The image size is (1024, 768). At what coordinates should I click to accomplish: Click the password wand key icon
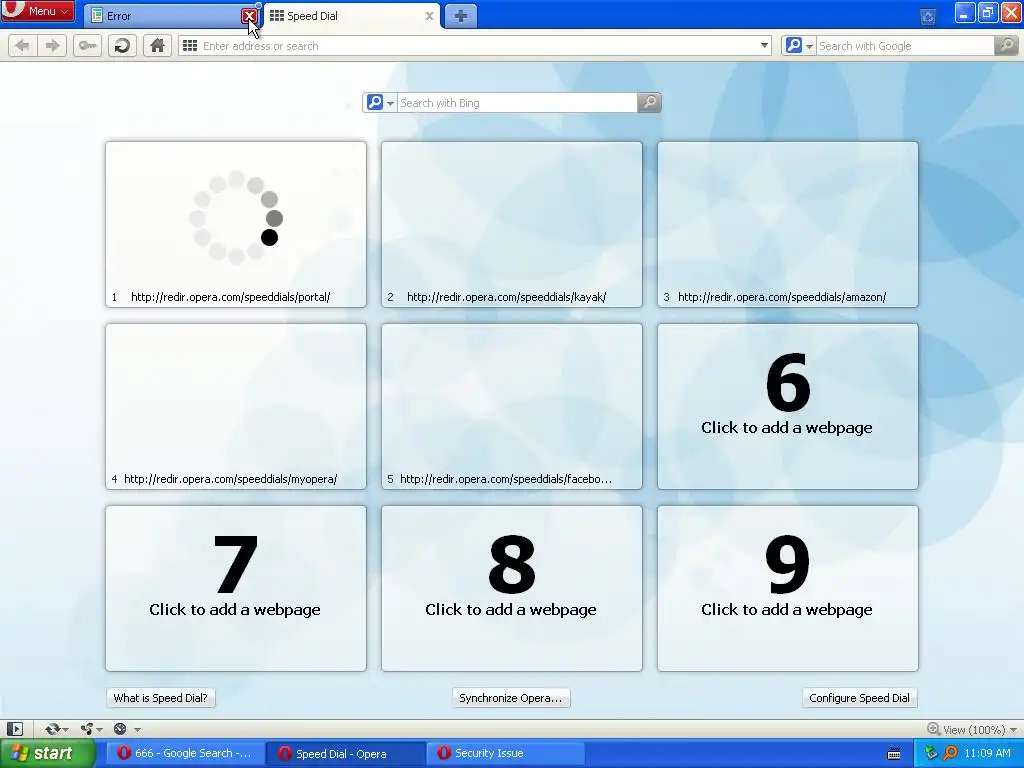tap(87, 46)
